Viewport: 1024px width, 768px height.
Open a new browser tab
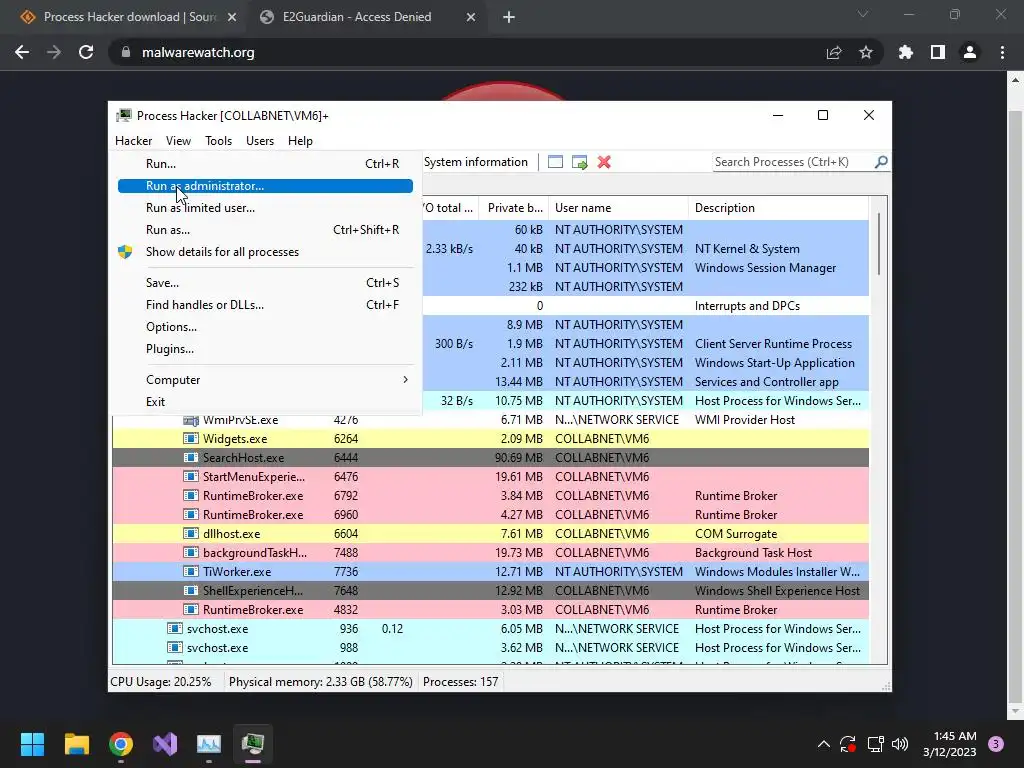tap(509, 18)
